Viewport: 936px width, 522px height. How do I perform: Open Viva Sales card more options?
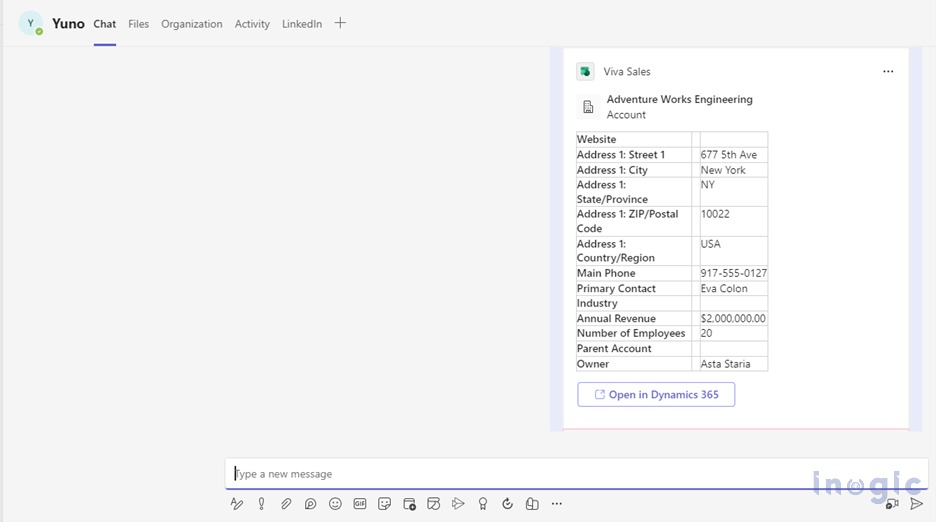[x=888, y=72]
